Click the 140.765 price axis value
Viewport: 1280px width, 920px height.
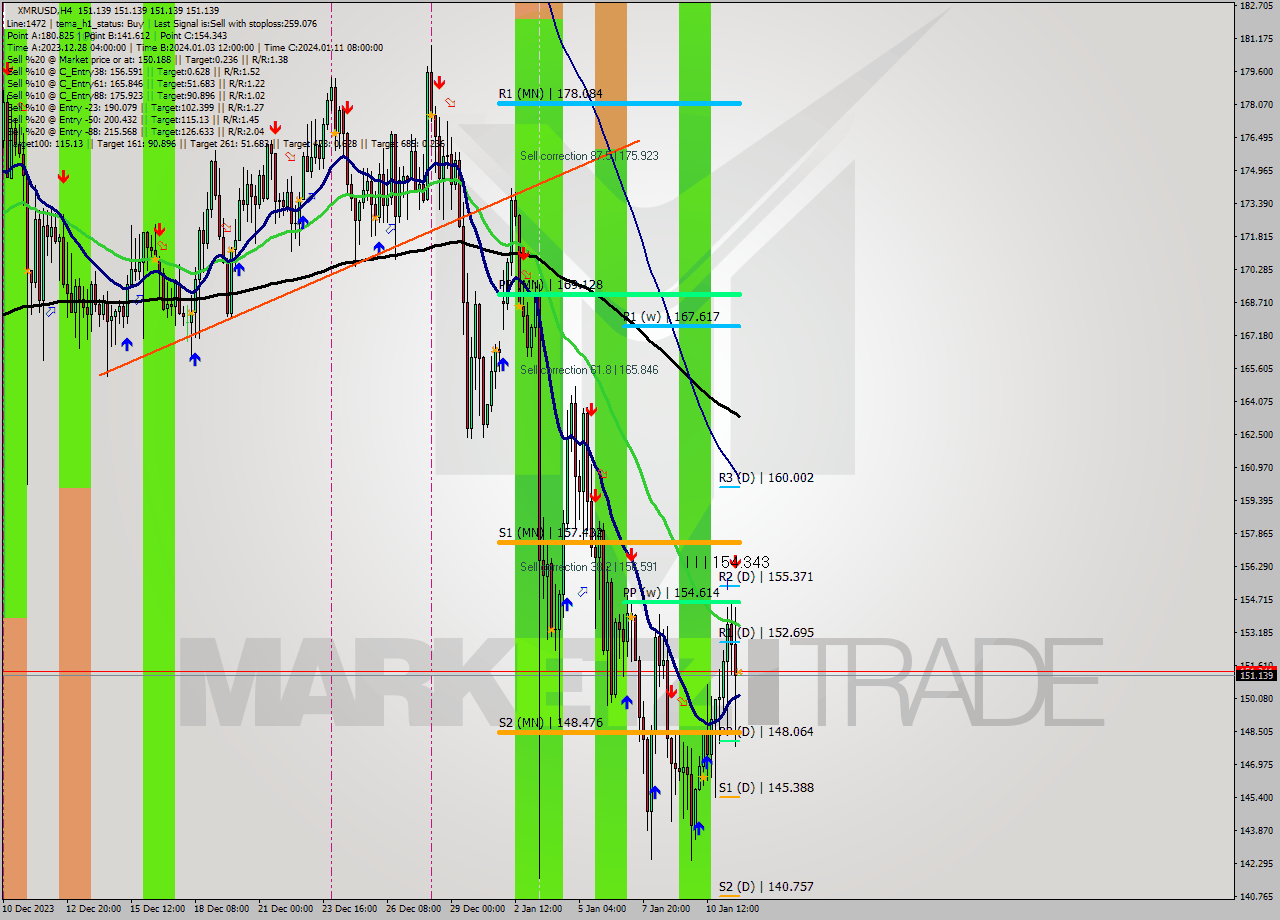pos(1256,897)
